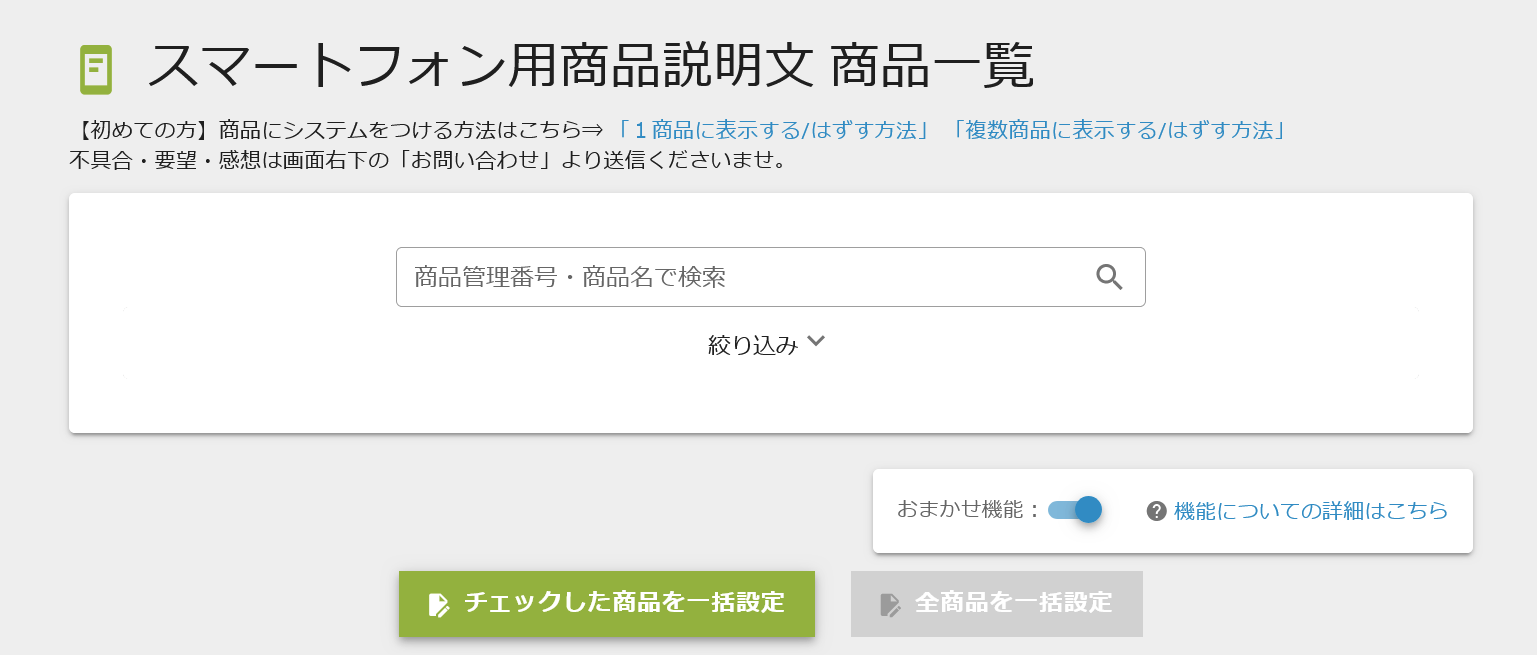Focus the 商品管理番号・商品名で検索 search field
The width and height of the screenshot is (1537, 655).
[740, 277]
